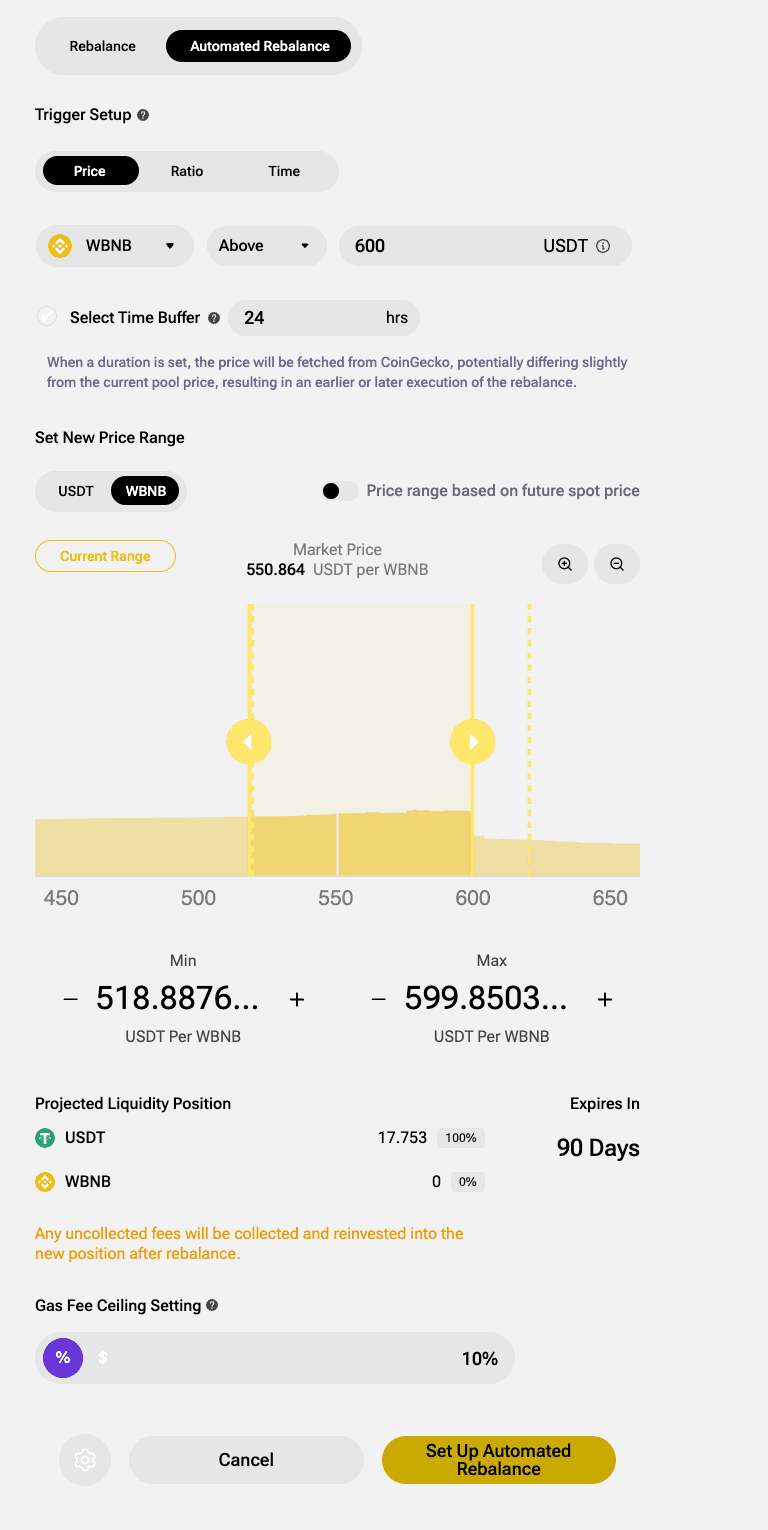Select the percent gas fee mode icon
This screenshot has height=1530, width=768.
point(63,1358)
